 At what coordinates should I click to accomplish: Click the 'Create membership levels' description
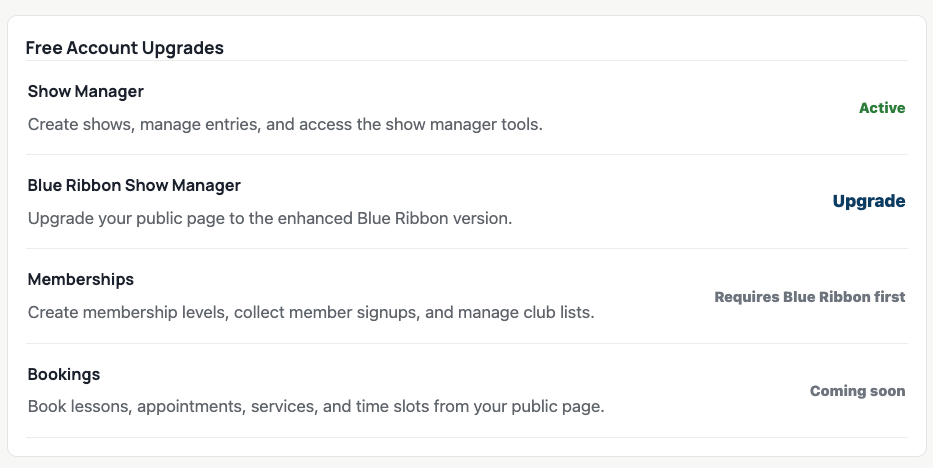[311, 312]
